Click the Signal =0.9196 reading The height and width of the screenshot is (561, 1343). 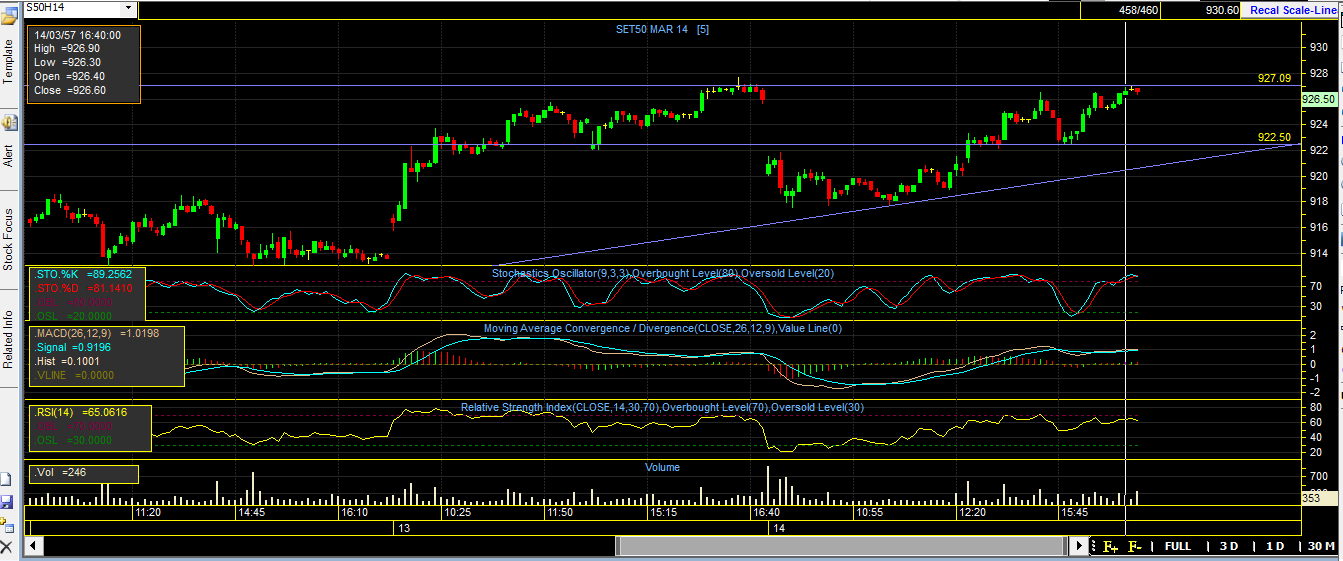tap(74, 347)
